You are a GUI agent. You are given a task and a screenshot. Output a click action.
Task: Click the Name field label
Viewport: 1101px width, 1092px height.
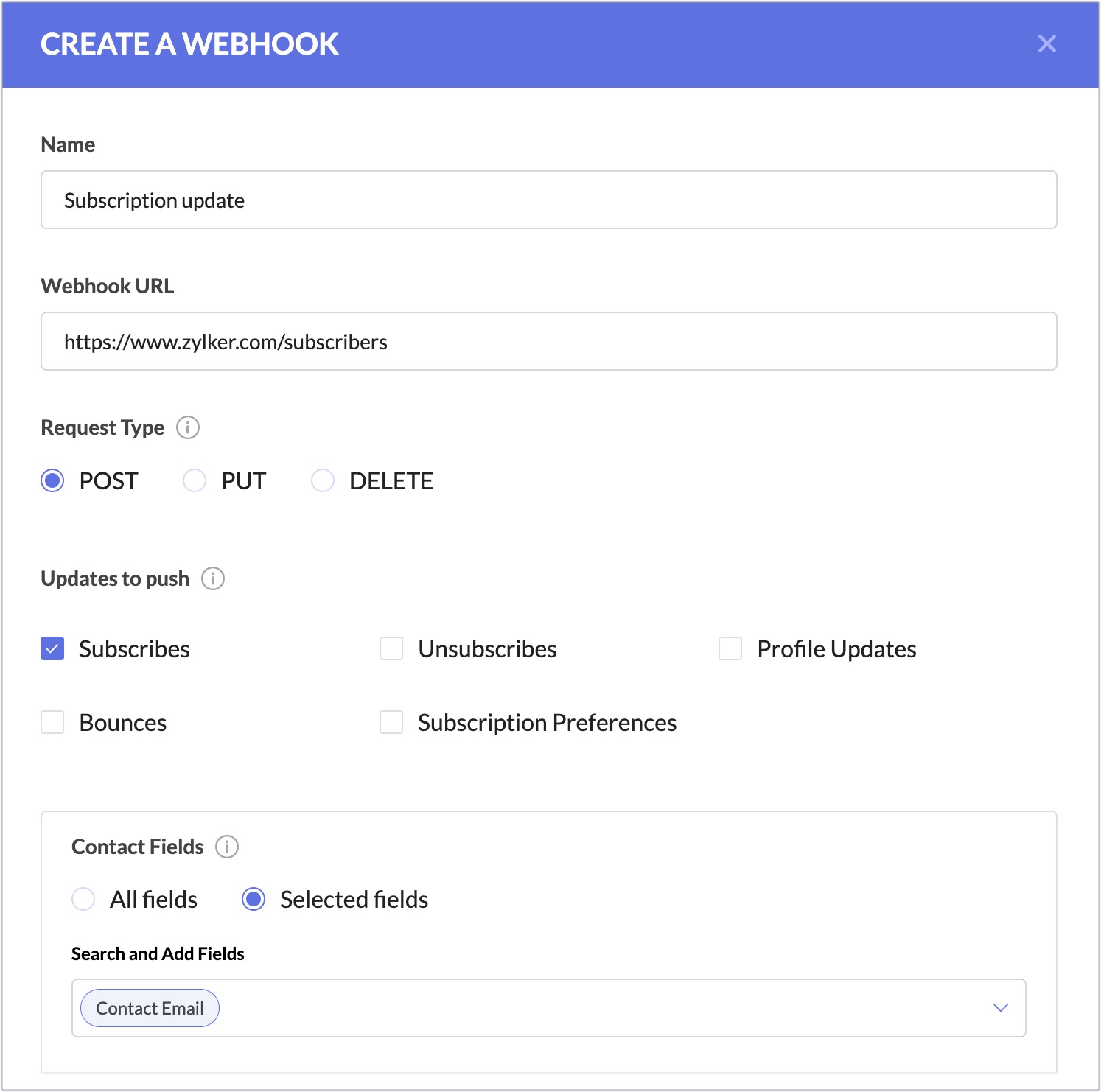68,144
